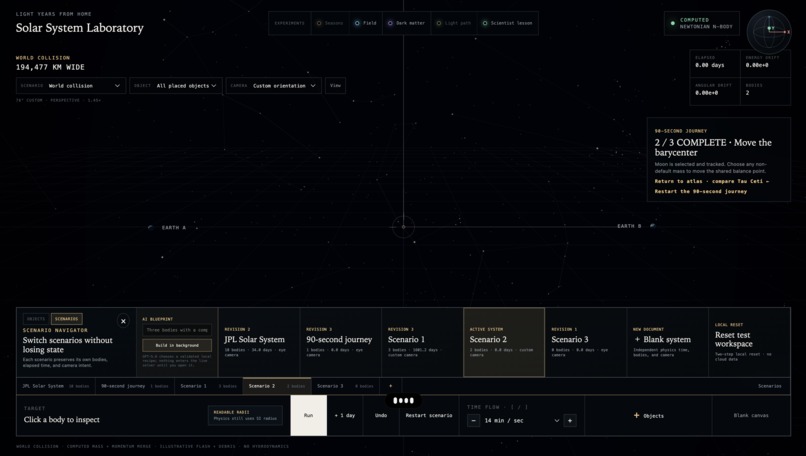This screenshot has width=806, height=456.
Task: Click the Earth B planet marker
Action: click(652, 226)
